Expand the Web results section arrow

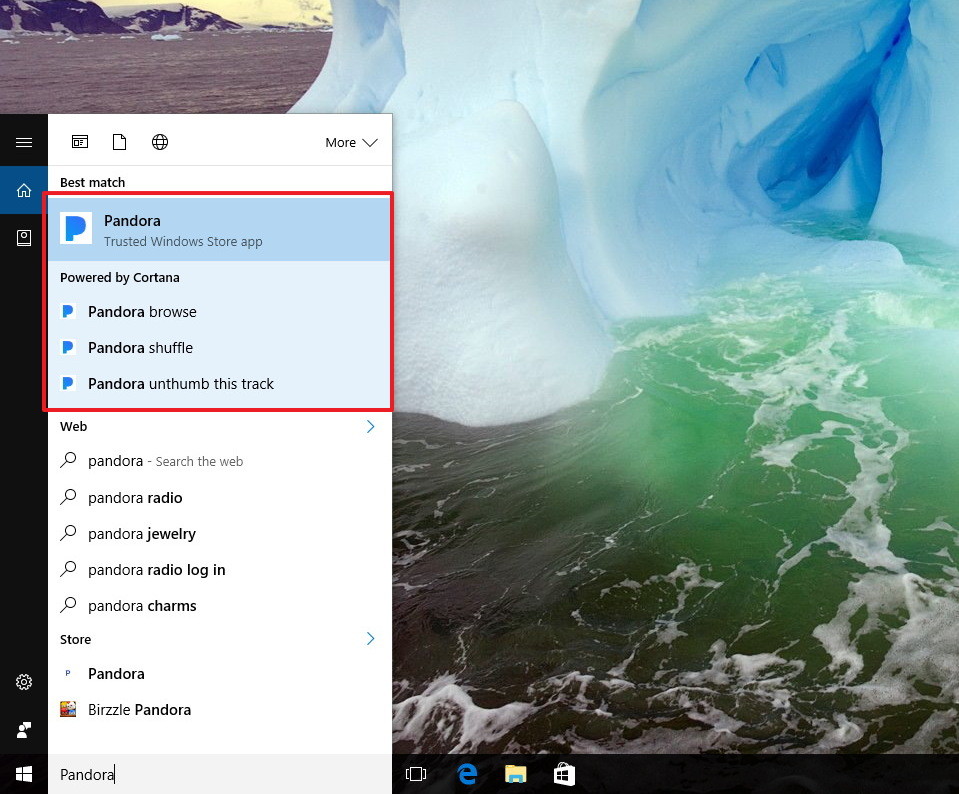[x=370, y=426]
